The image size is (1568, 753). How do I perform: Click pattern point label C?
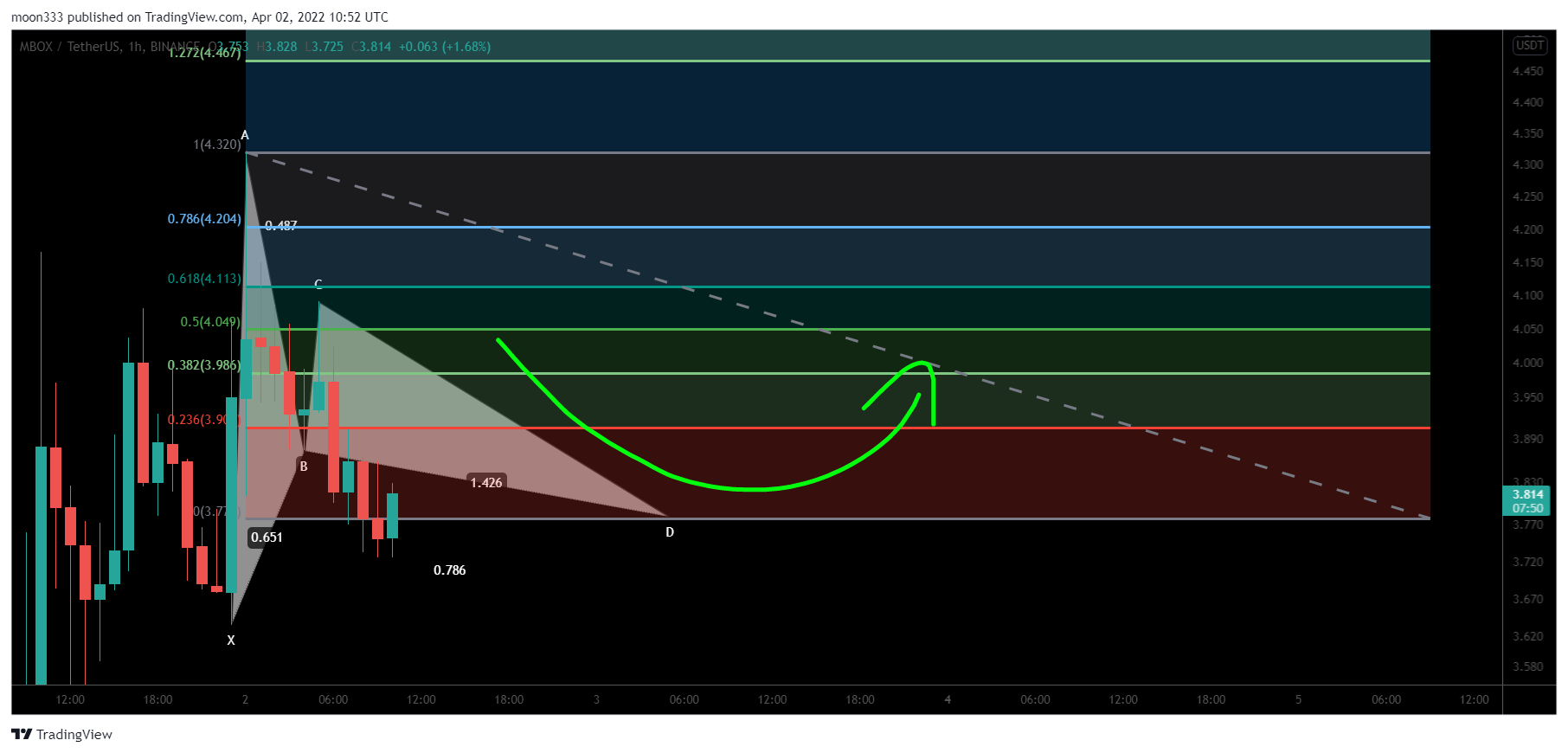tap(318, 284)
